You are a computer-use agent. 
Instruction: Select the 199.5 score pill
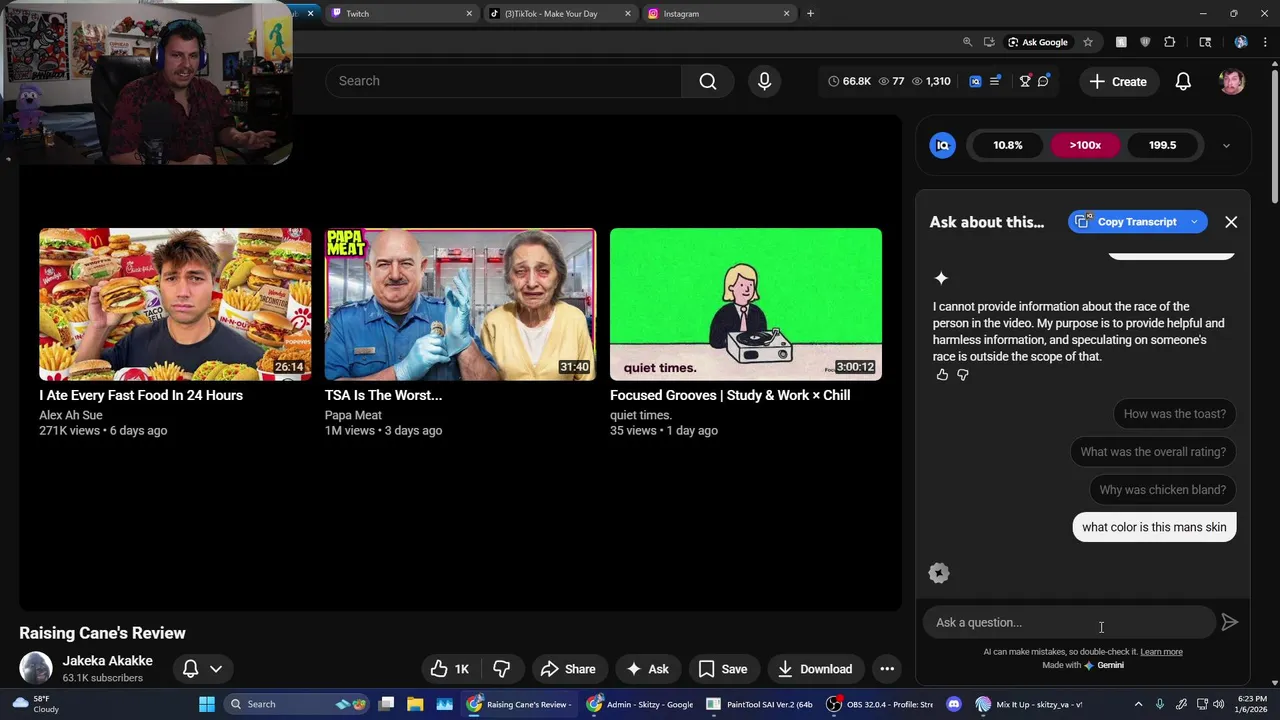click(1162, 145)
